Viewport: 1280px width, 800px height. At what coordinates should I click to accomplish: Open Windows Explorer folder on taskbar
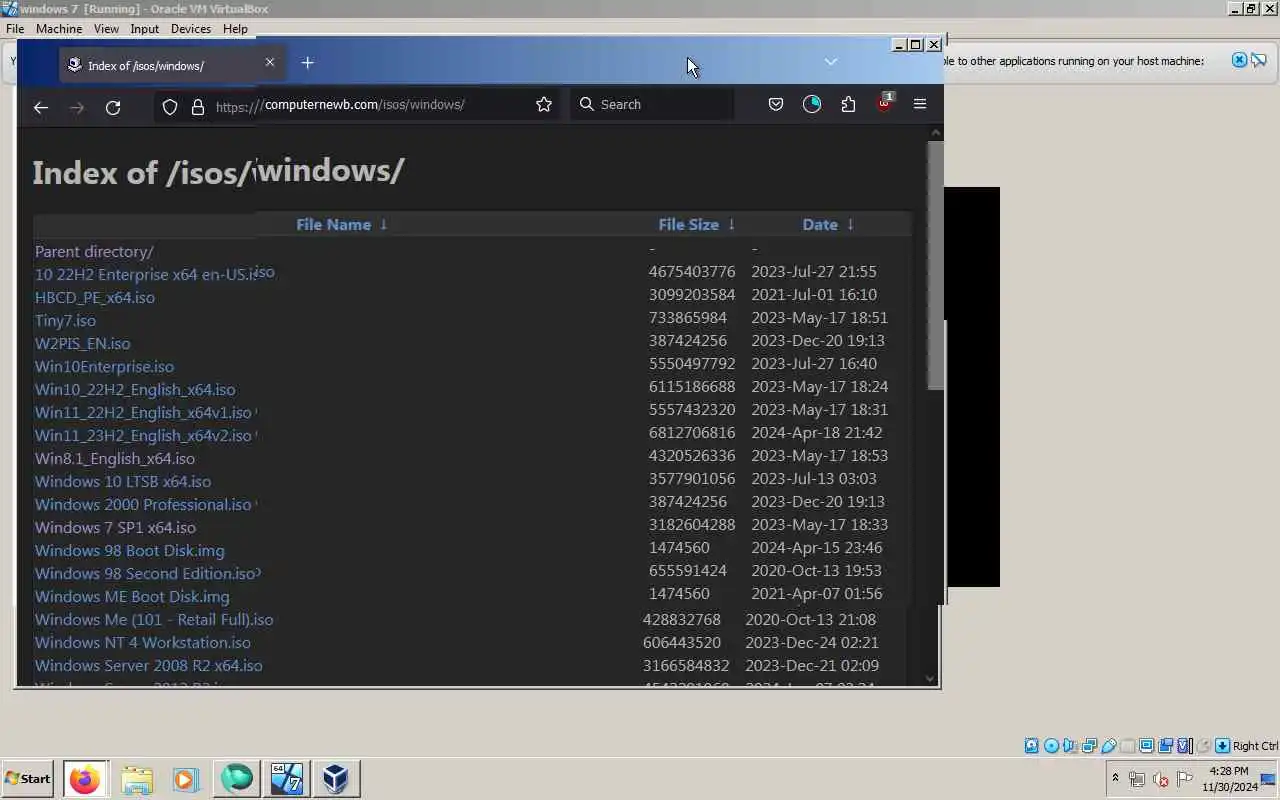[x=137, y=779]
